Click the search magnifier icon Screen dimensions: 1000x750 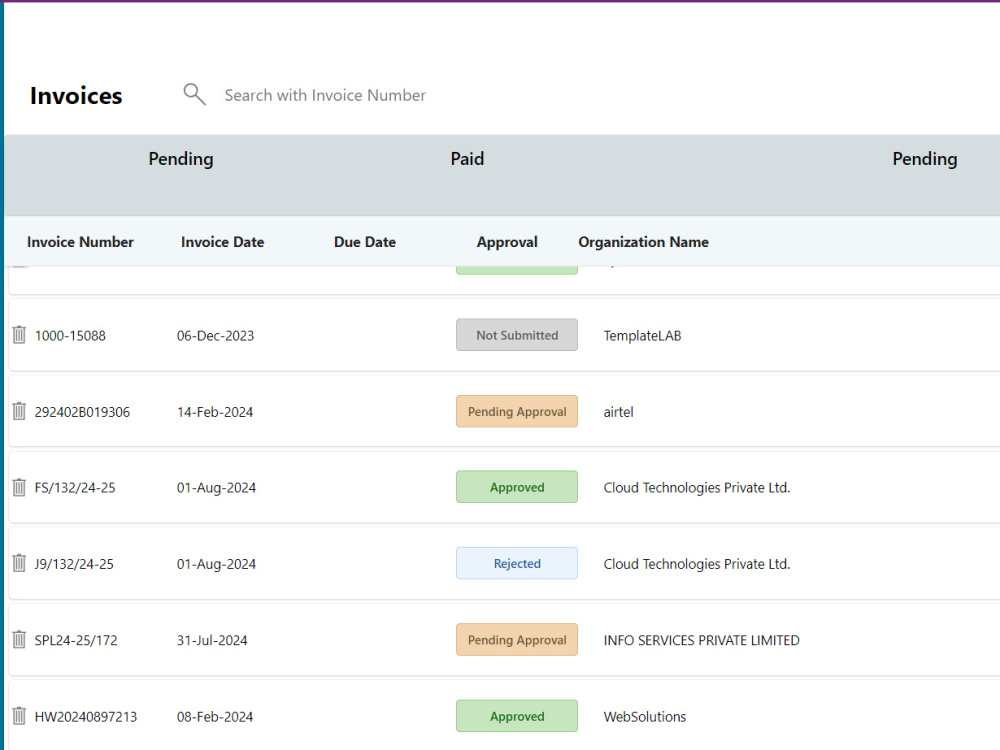[194, 93]
